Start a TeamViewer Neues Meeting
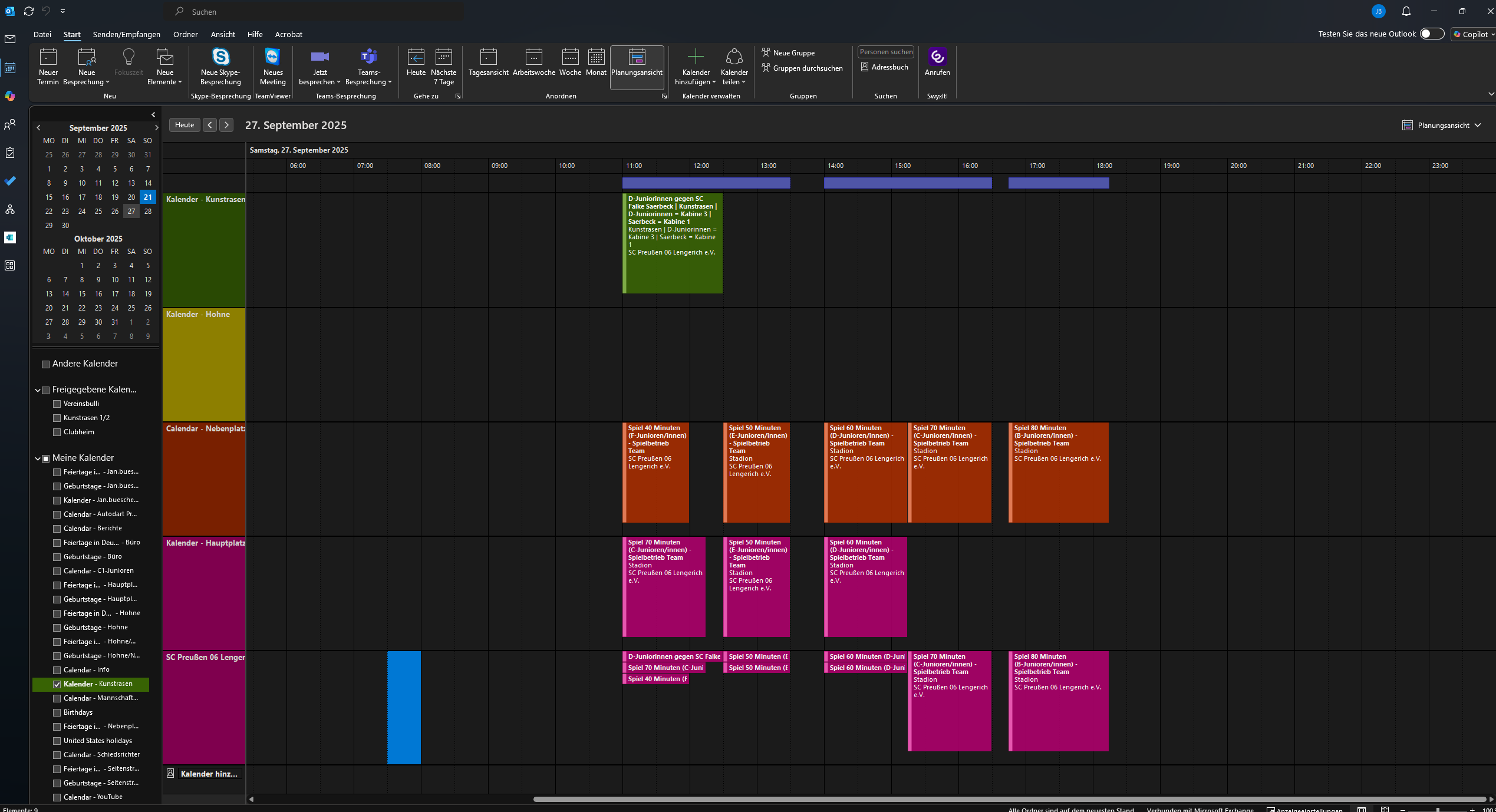 point(272,58)
